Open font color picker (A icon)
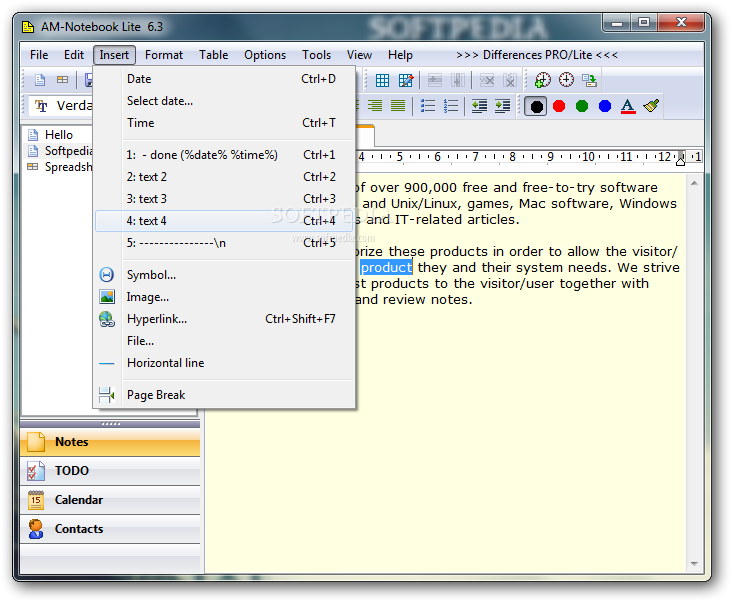Screen dimensions: 732x602 click(628, 106)
